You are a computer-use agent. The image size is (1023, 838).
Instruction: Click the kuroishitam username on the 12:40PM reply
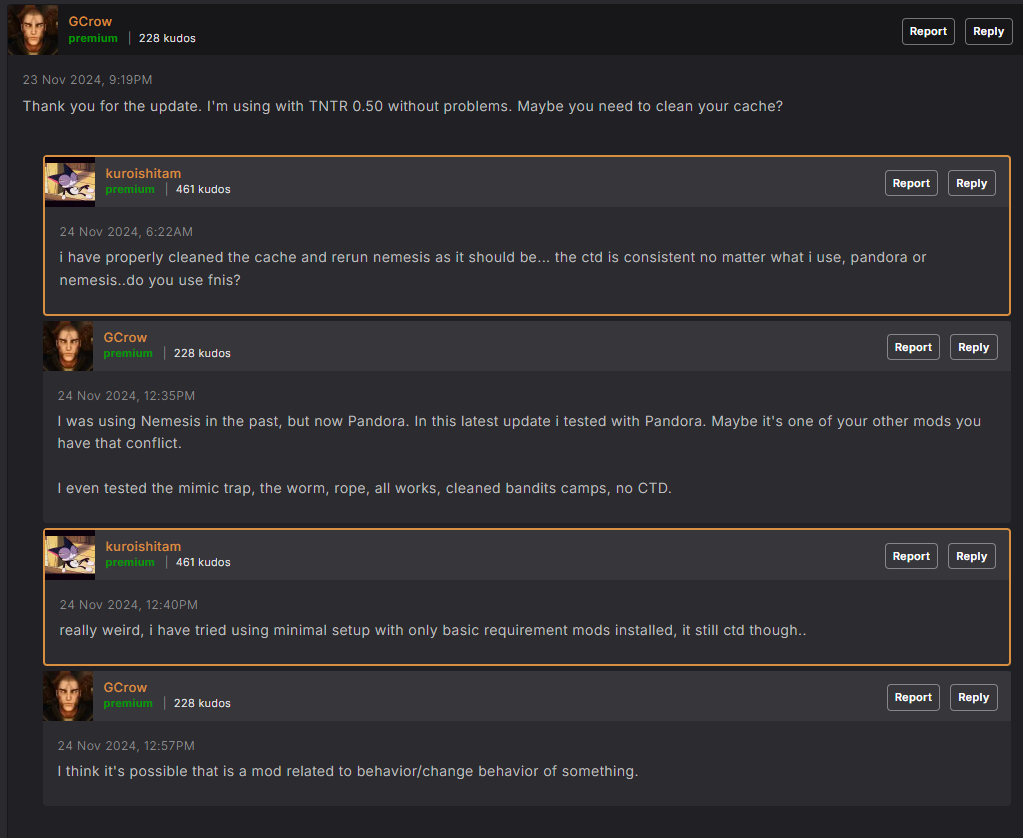point(143,546)
